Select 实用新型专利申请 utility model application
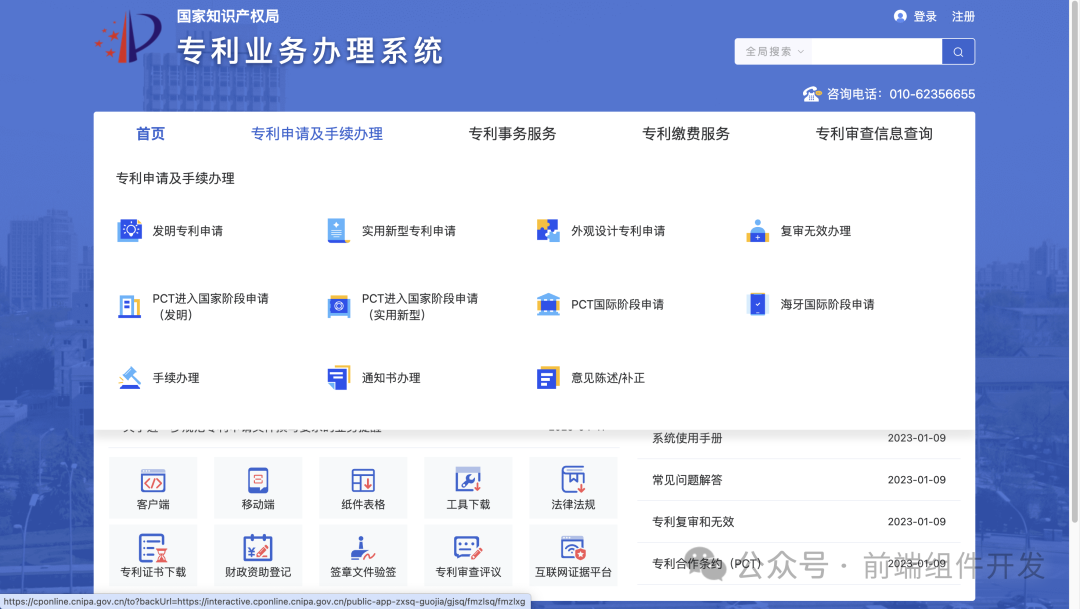The height and width of the screenshot is (609, 1080). [x=406, y=230]
